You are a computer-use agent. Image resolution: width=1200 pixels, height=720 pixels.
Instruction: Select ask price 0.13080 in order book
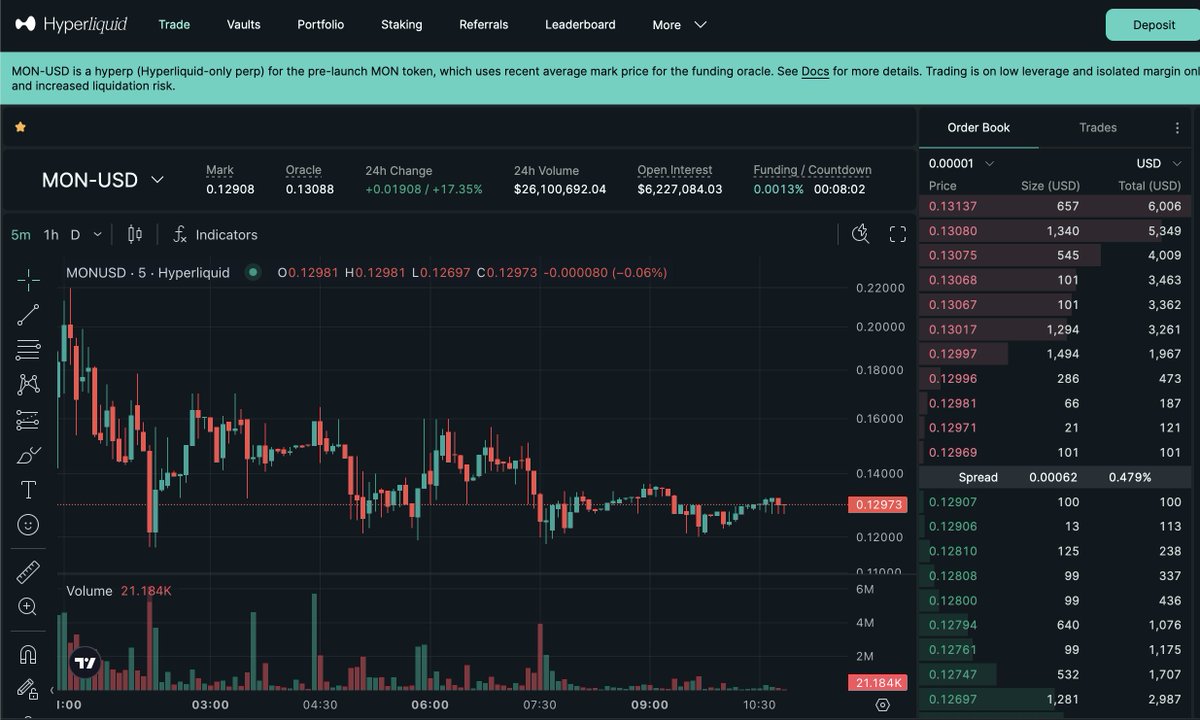(953, 231)
